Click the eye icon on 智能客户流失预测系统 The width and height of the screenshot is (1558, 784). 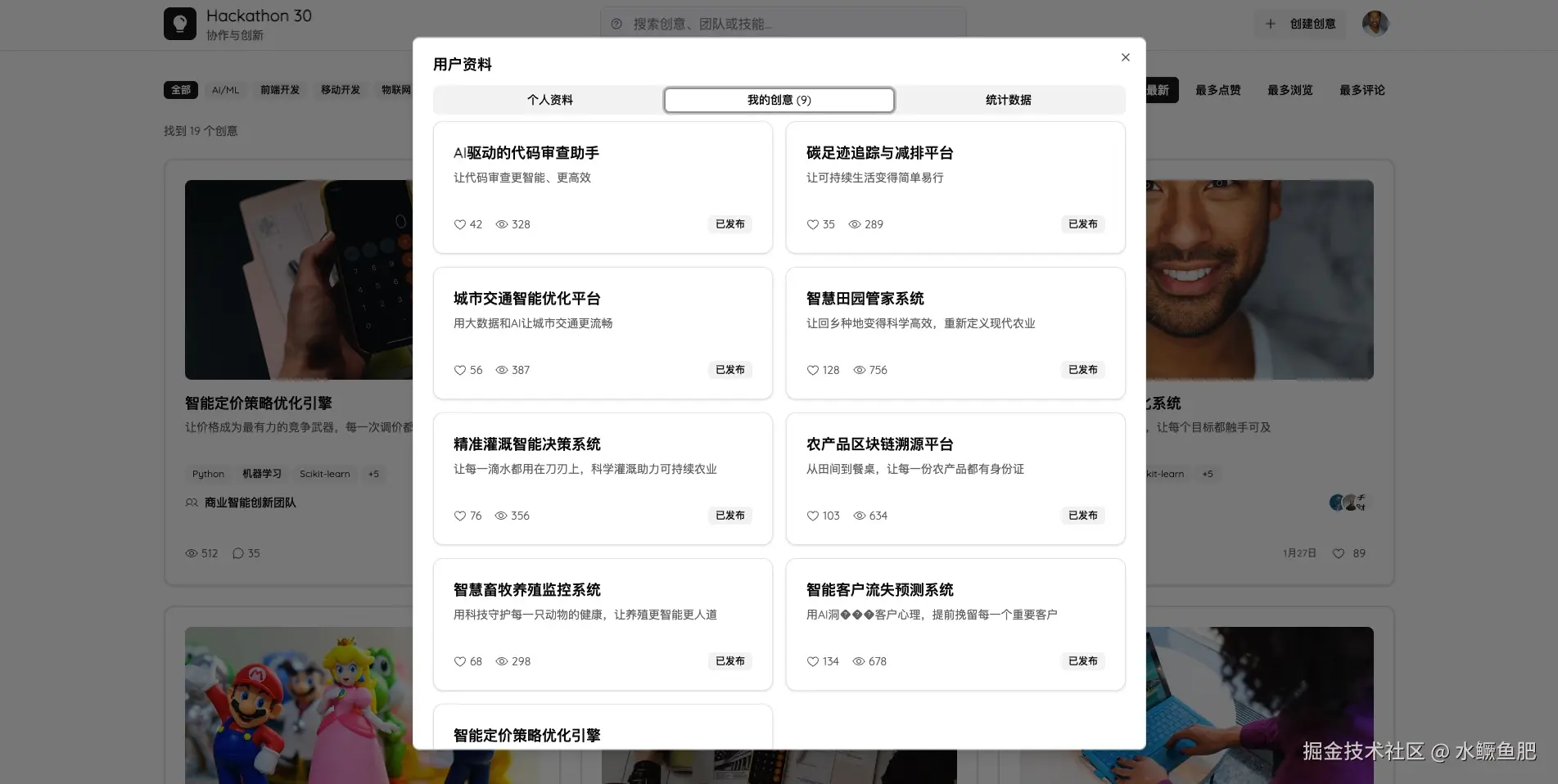[x=858, y=661]
